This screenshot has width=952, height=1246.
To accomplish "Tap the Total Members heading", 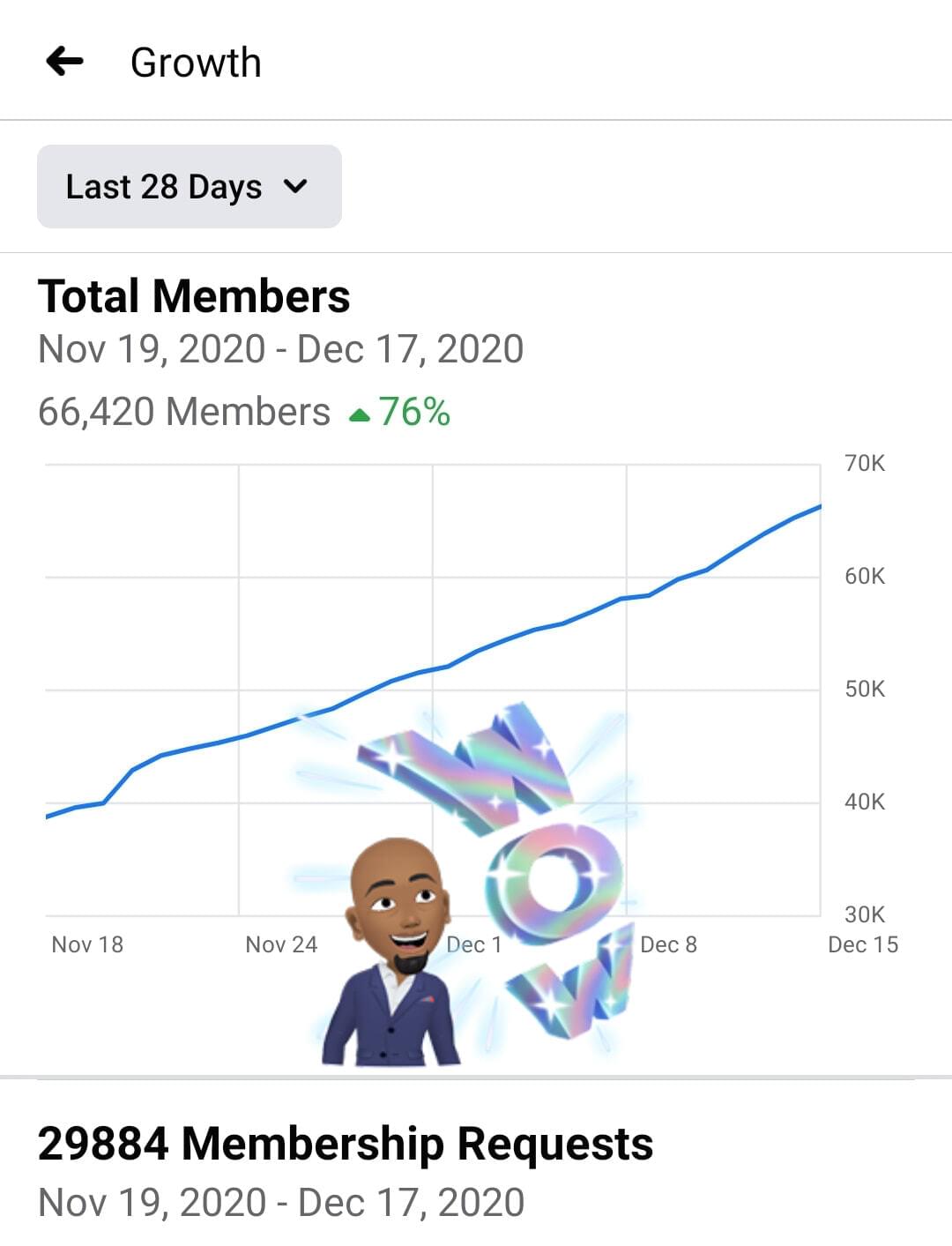I will (x=194, y=296).
